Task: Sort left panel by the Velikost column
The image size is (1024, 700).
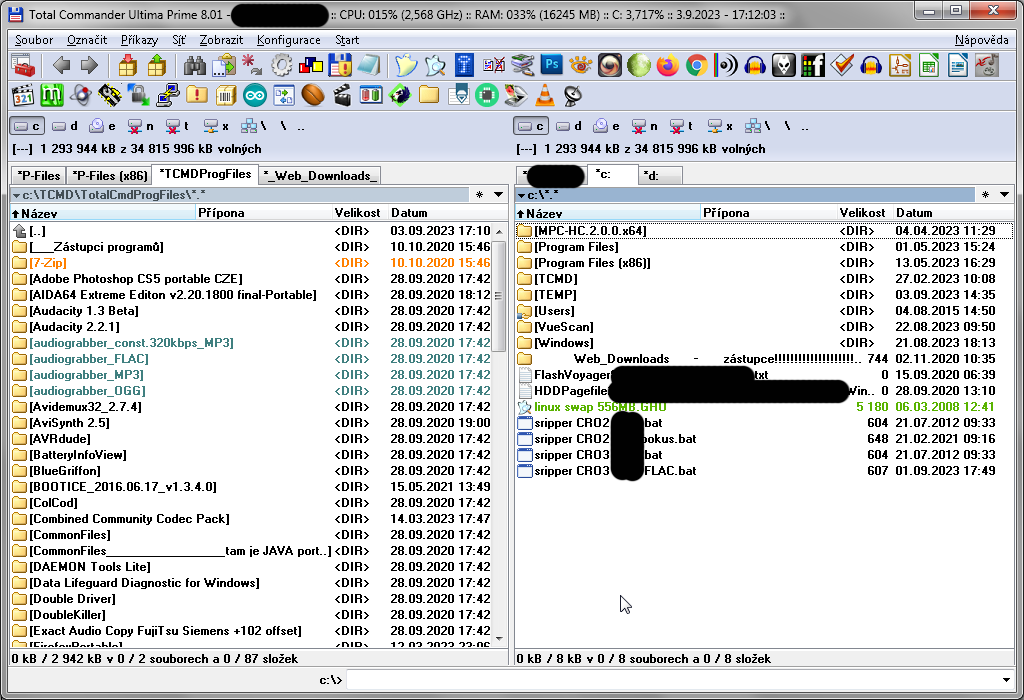Action: coord(357,213)
